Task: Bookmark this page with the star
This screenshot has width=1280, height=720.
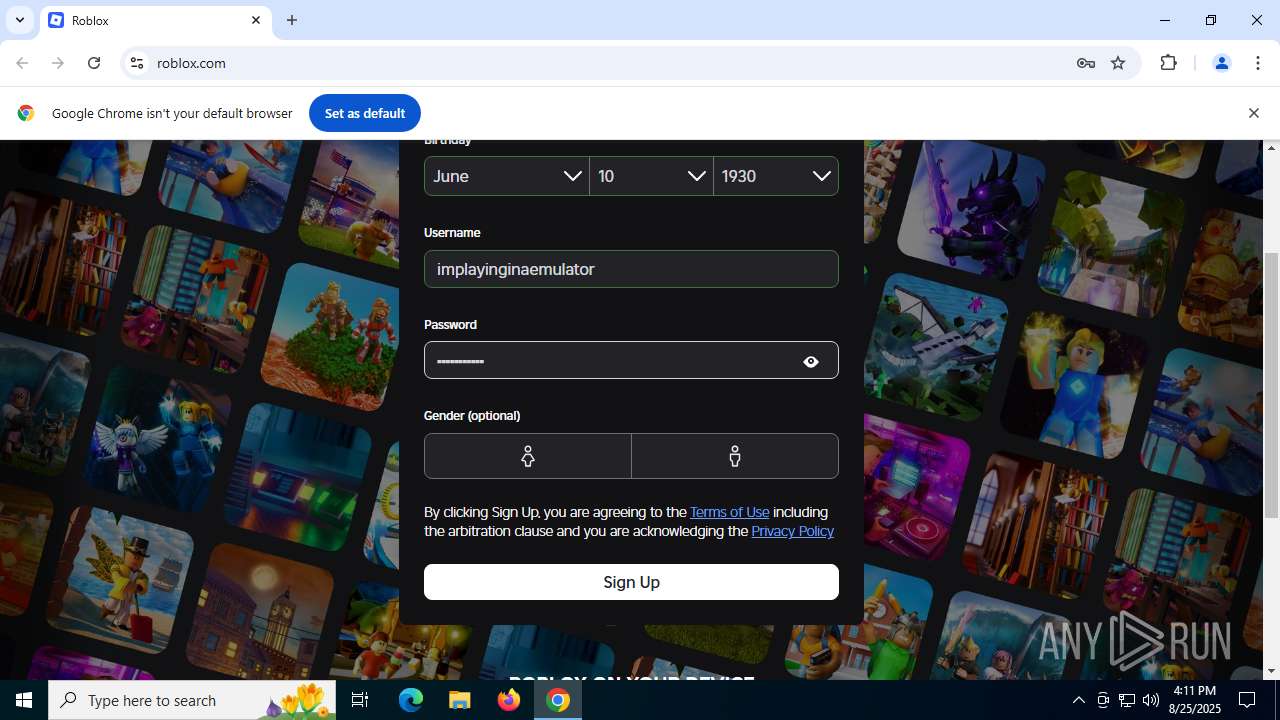Action: pyautogui.click(x=1118, y=63)
